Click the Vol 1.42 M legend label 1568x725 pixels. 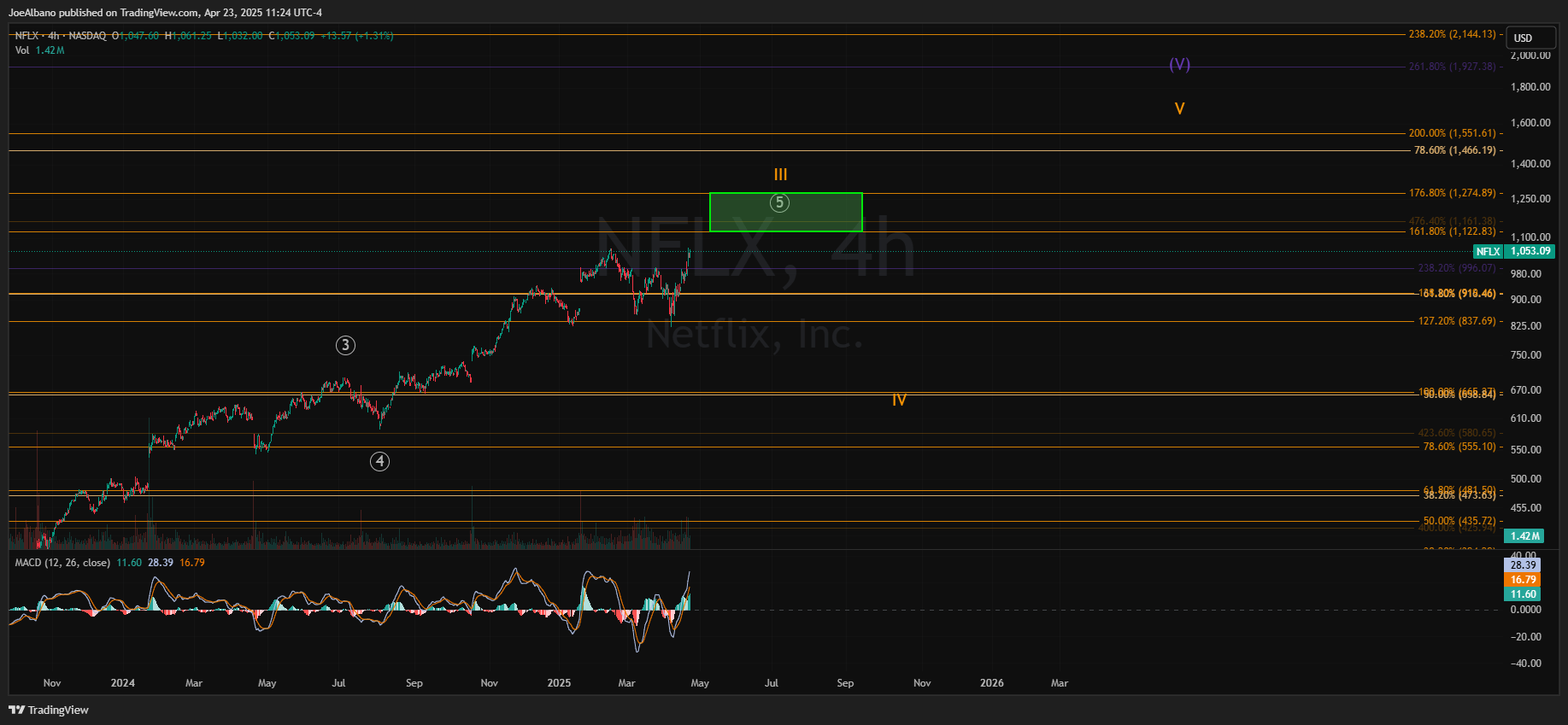[39, 50]
